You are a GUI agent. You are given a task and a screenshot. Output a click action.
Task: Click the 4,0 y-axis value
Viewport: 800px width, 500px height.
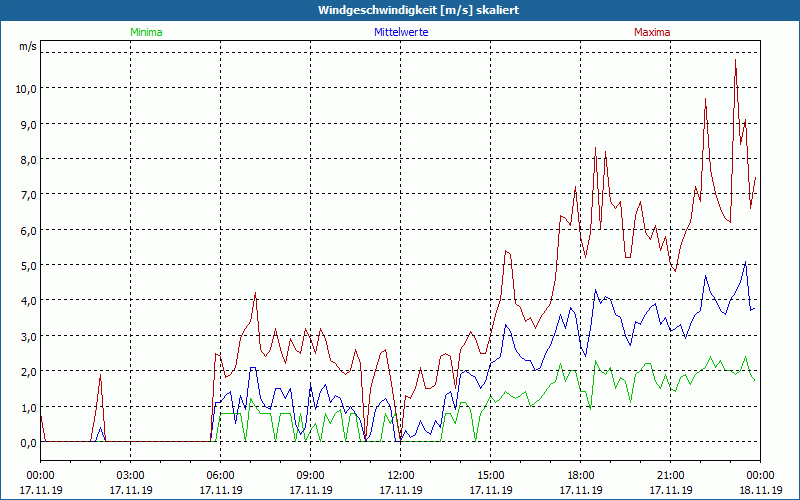pyautogui.click(x=29, y=301)
